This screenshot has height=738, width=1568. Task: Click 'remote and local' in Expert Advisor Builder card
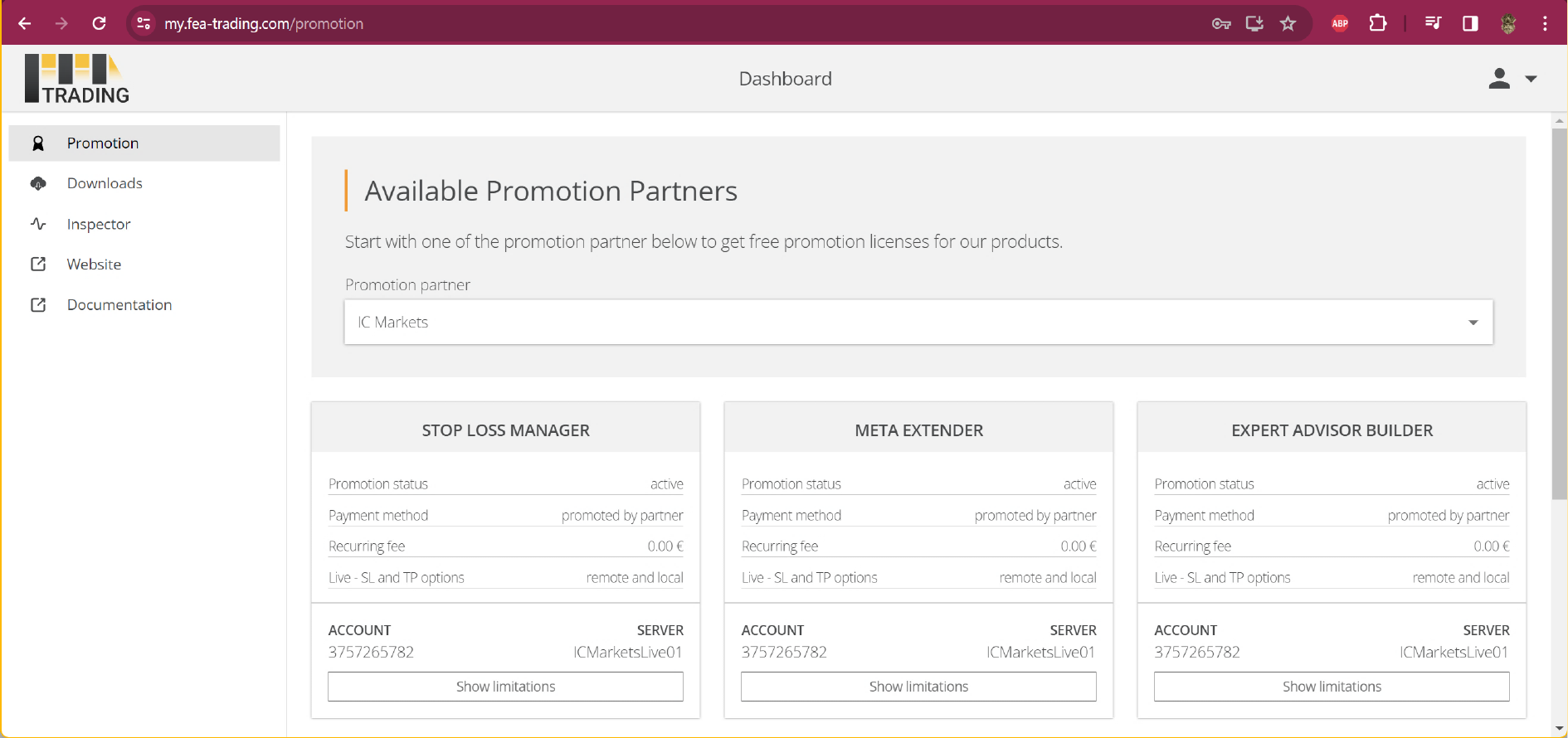click(1461, 577)
